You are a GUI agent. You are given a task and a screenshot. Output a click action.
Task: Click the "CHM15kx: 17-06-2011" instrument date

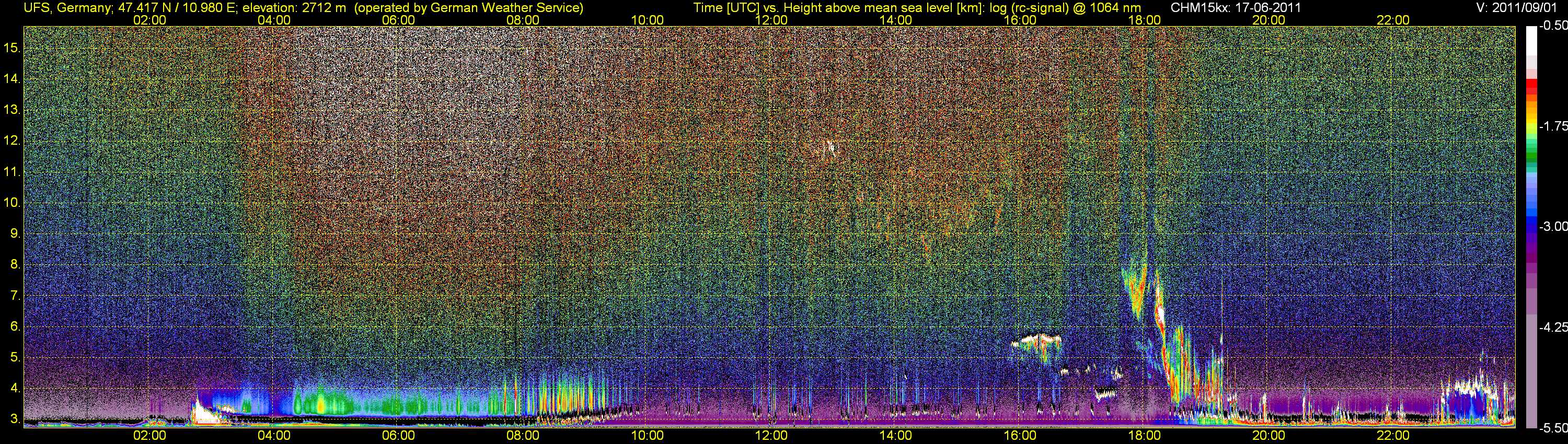tap(1236, 8)
